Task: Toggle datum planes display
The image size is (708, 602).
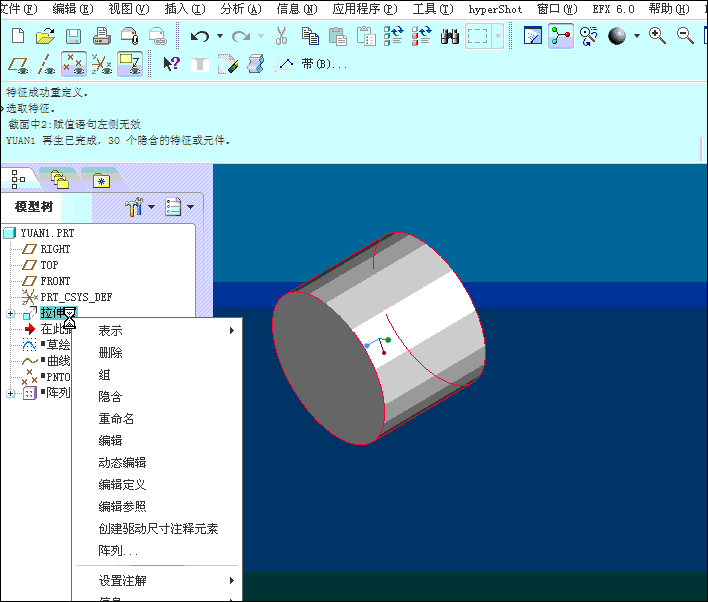Action: click(18, 64)
